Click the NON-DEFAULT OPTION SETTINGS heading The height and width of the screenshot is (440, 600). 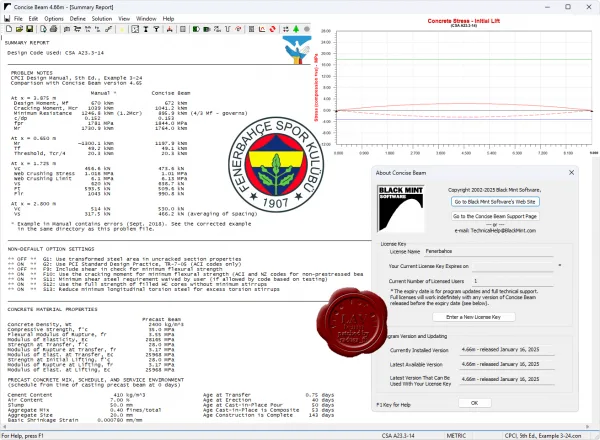51,249
